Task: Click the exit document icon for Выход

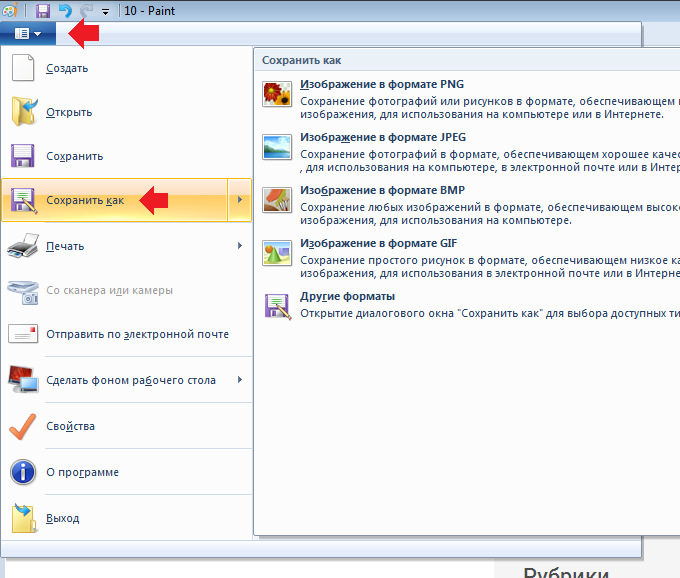Action: (23, 518)
